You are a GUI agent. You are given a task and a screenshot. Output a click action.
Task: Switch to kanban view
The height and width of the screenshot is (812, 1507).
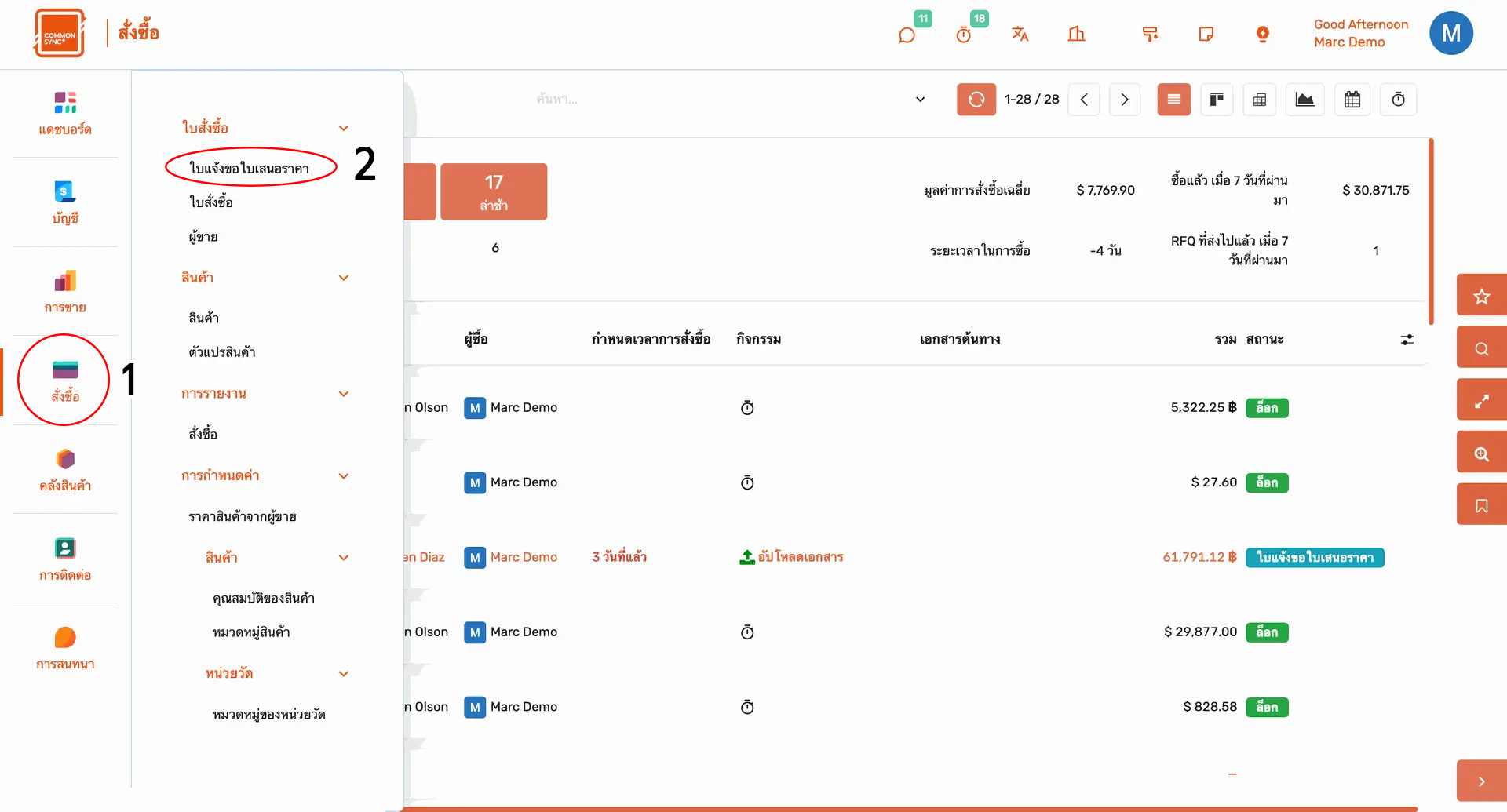[1217, 100]
